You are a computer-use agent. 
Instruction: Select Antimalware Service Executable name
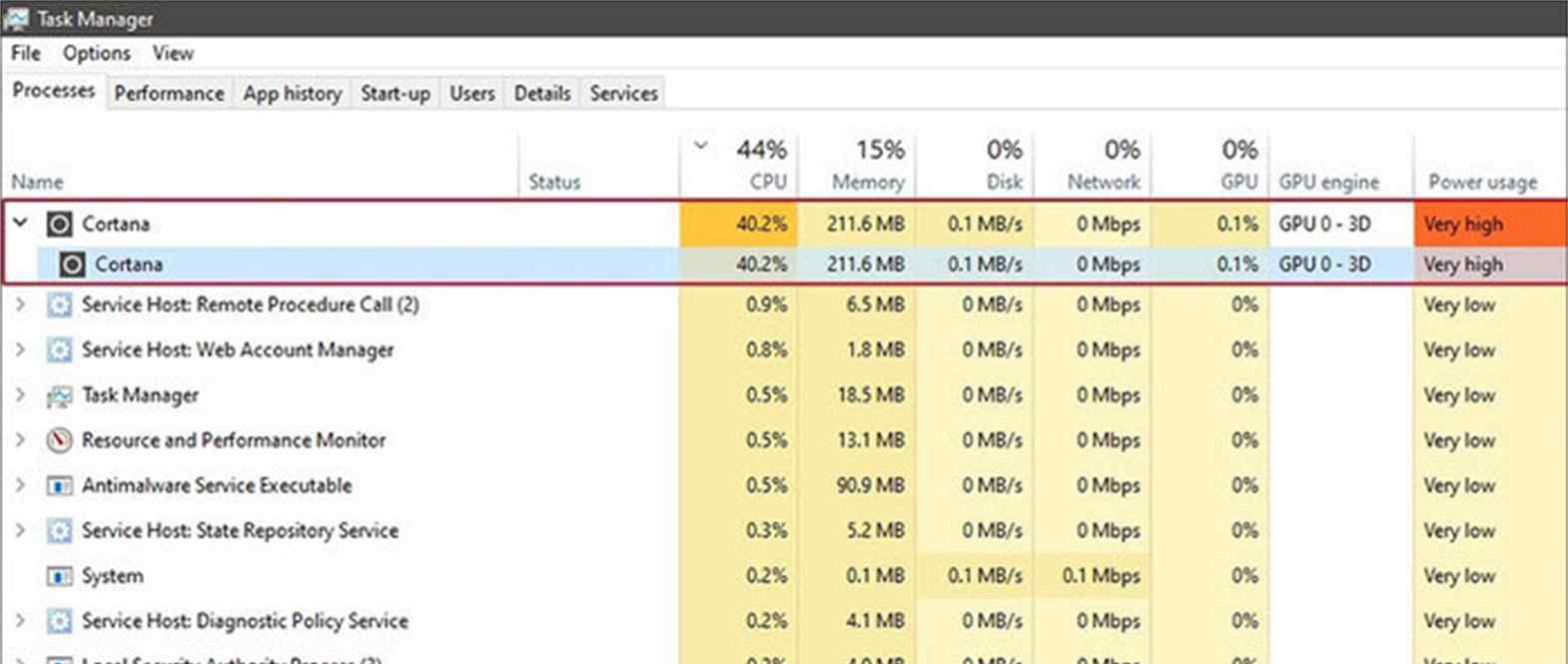(x=217, y=485)
